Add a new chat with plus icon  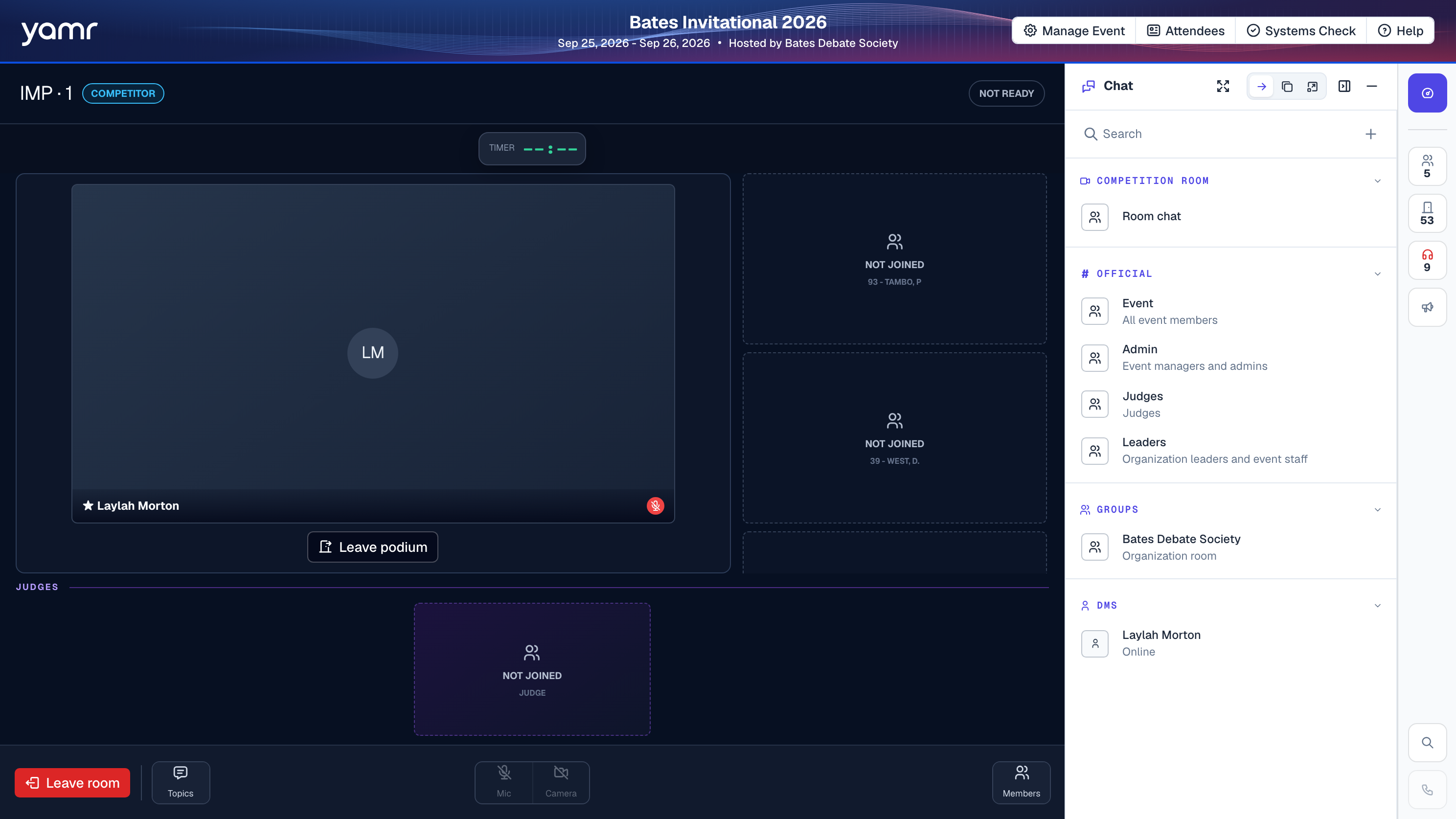coord(1371,134)
